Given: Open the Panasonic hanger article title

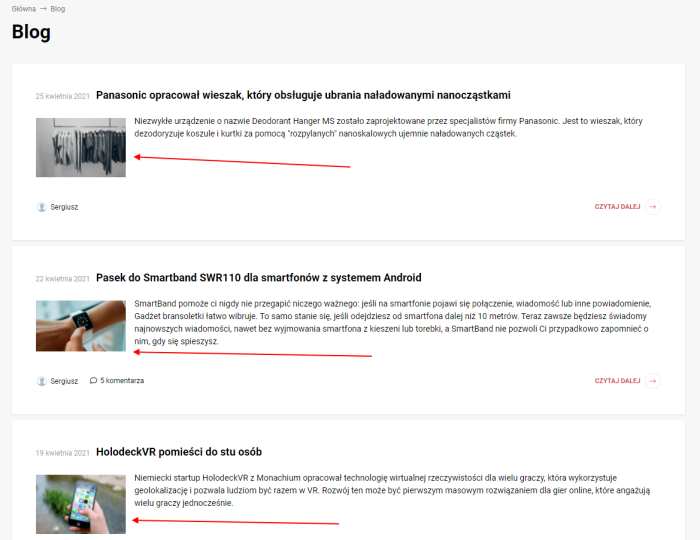Looking at the screenshot, I should pos(303,95).
